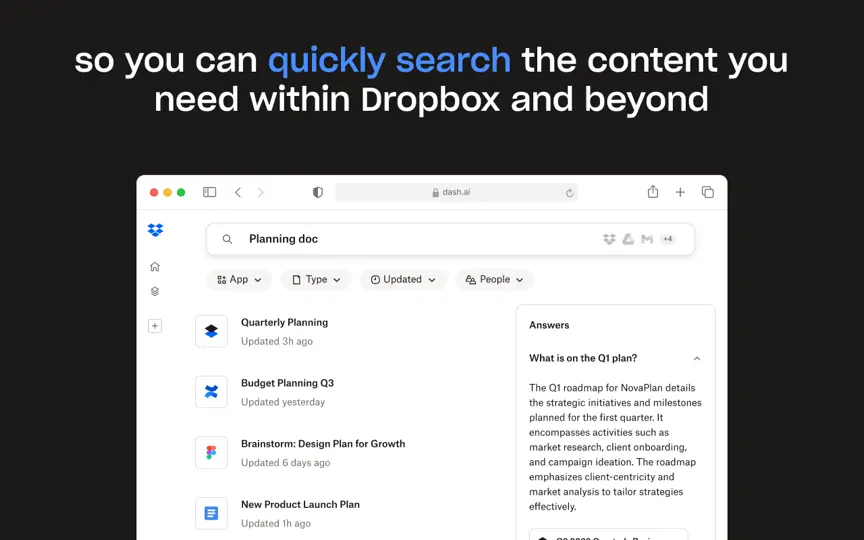
Task: Click the Budget Planning Q3 result title
Action: coord(288,383)
